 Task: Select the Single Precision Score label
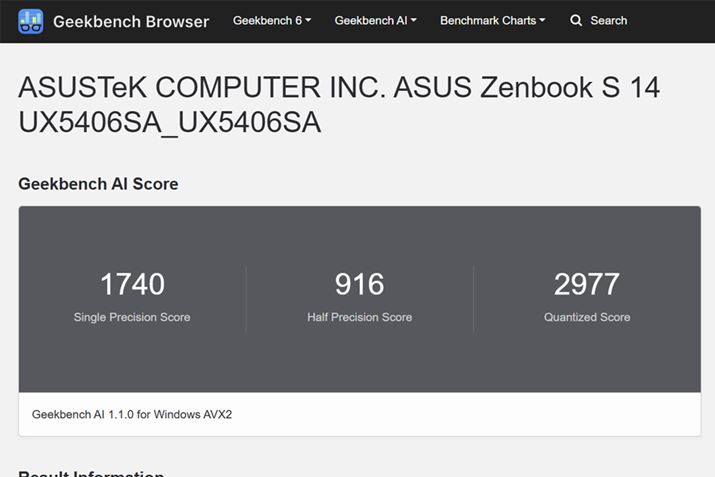pyautogui.click(x=132, y=317)
